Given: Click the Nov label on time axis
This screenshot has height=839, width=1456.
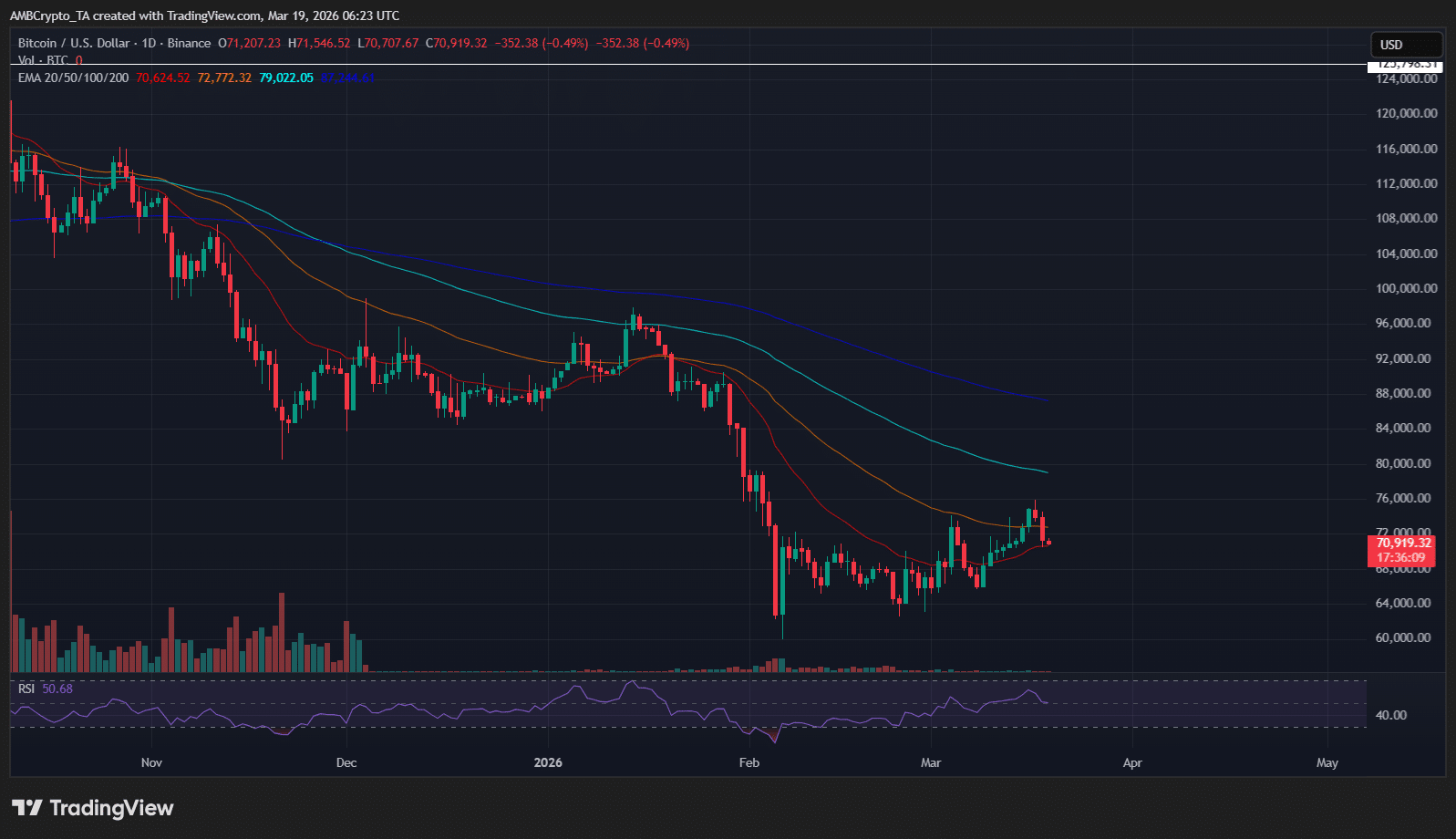Looking at the screenshot, I should coord(151,762).
